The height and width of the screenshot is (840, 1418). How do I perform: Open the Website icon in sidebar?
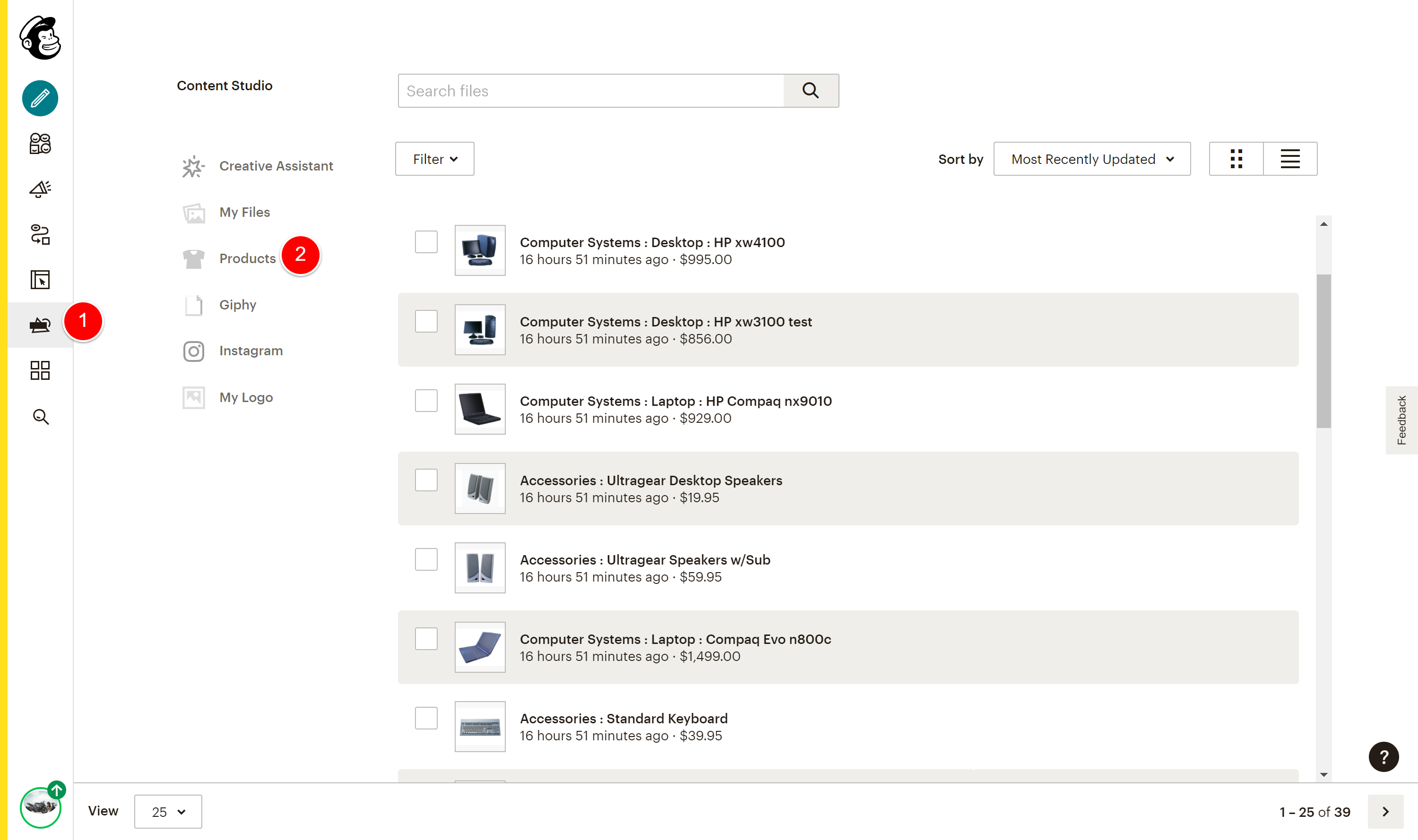pyautogui.click(x=40, y=280)
